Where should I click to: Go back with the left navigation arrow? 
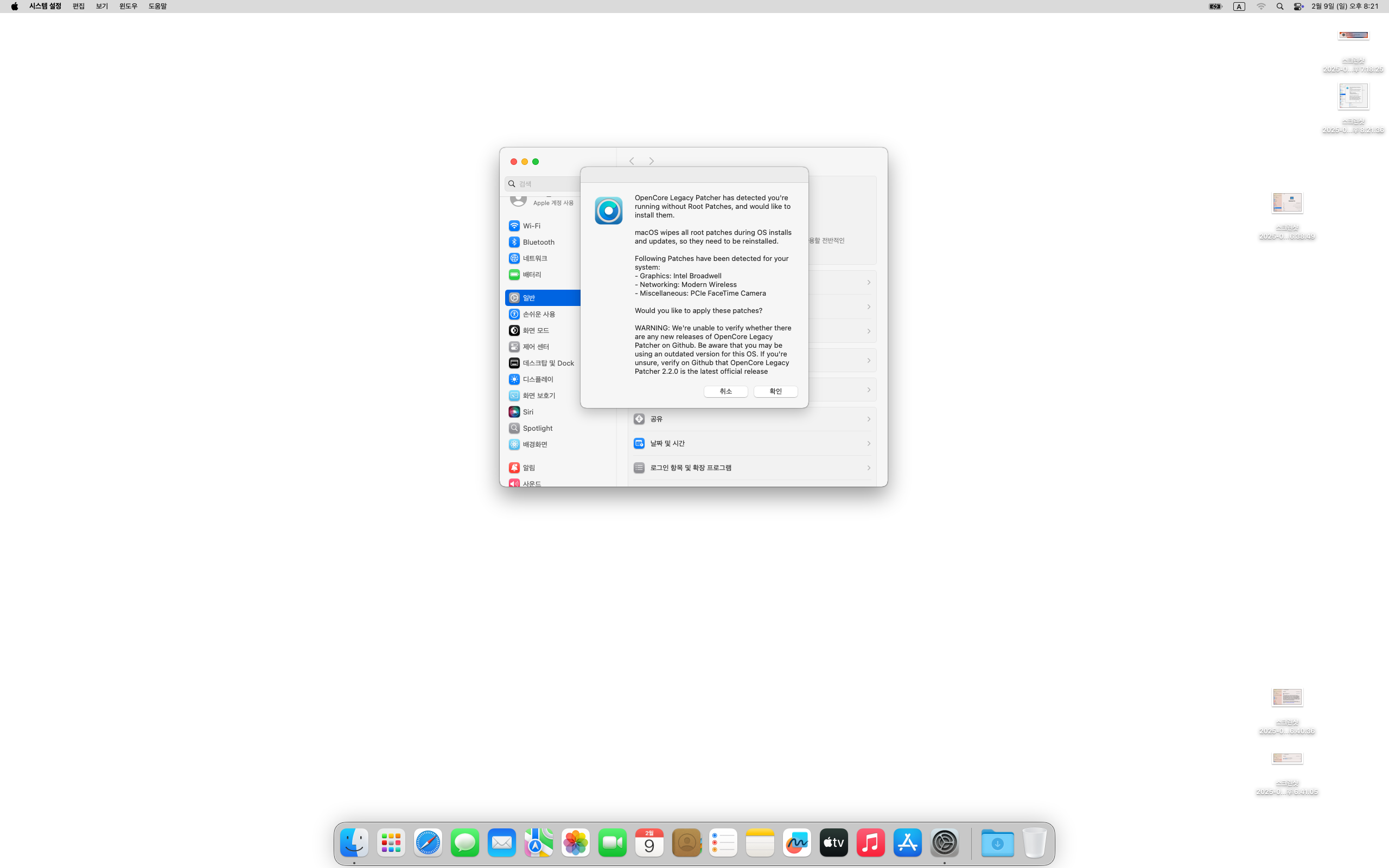pyautogui.click(x=632, y=161)
